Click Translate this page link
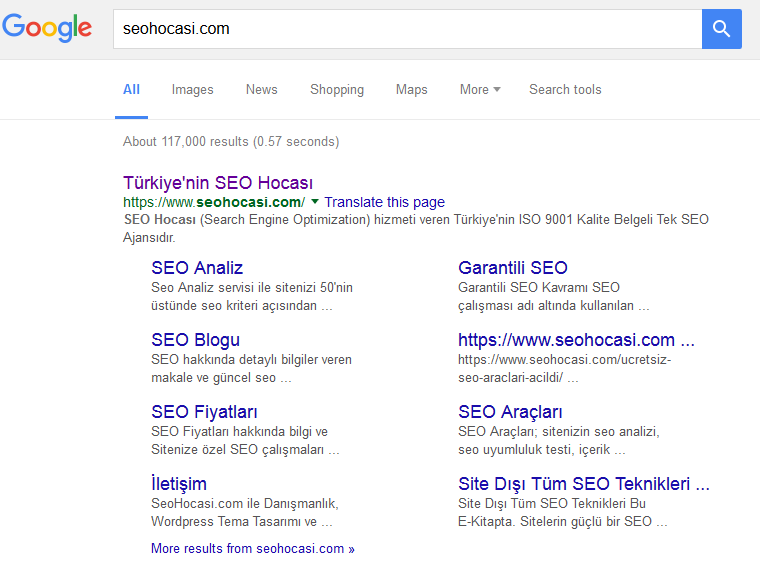 point(384,202)
